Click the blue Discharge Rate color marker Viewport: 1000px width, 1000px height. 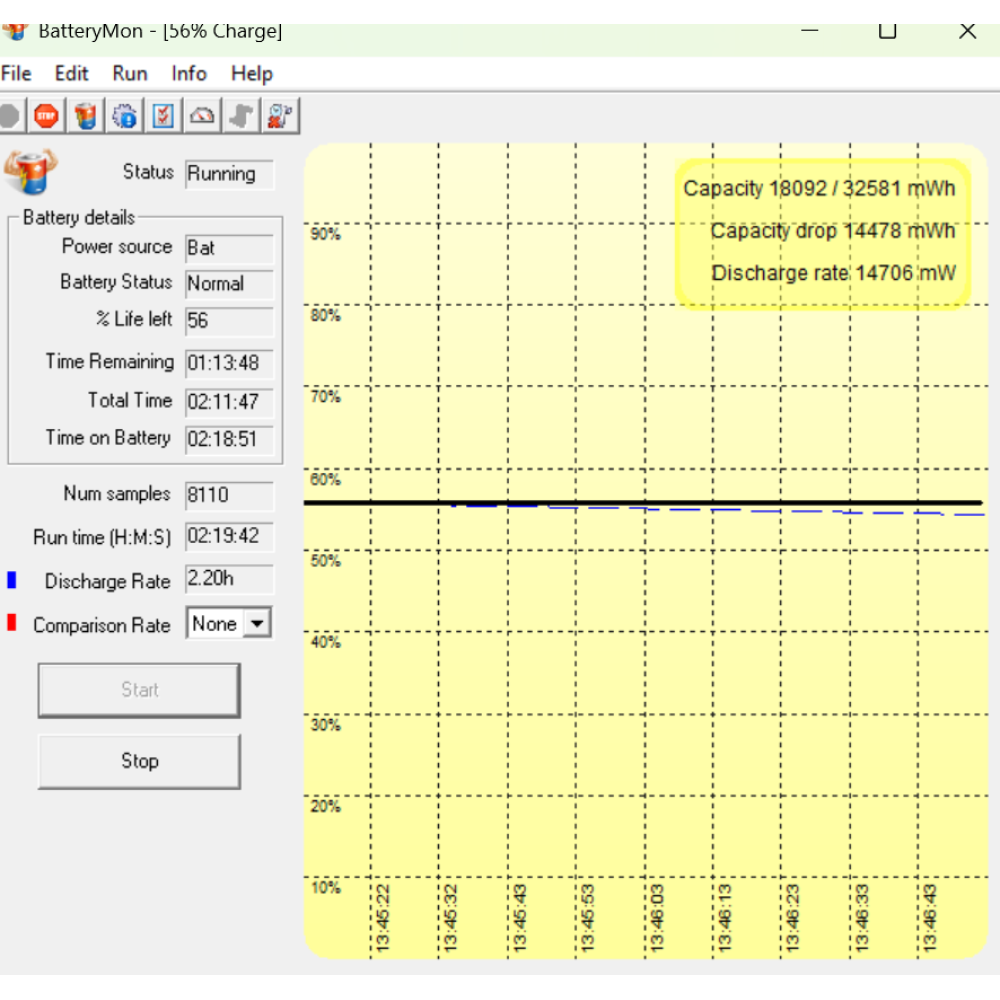pyautogui.click(x=12, y=580)
